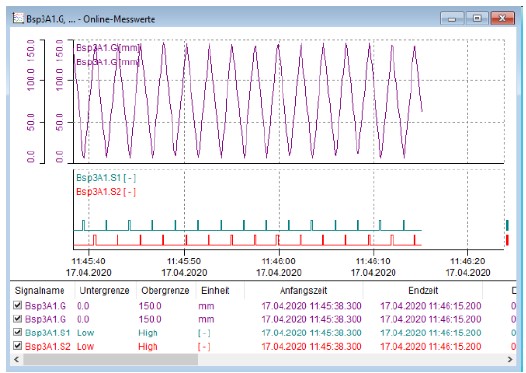Click the red S2 marker at the chart's right edge

click(x=507, y=240)
